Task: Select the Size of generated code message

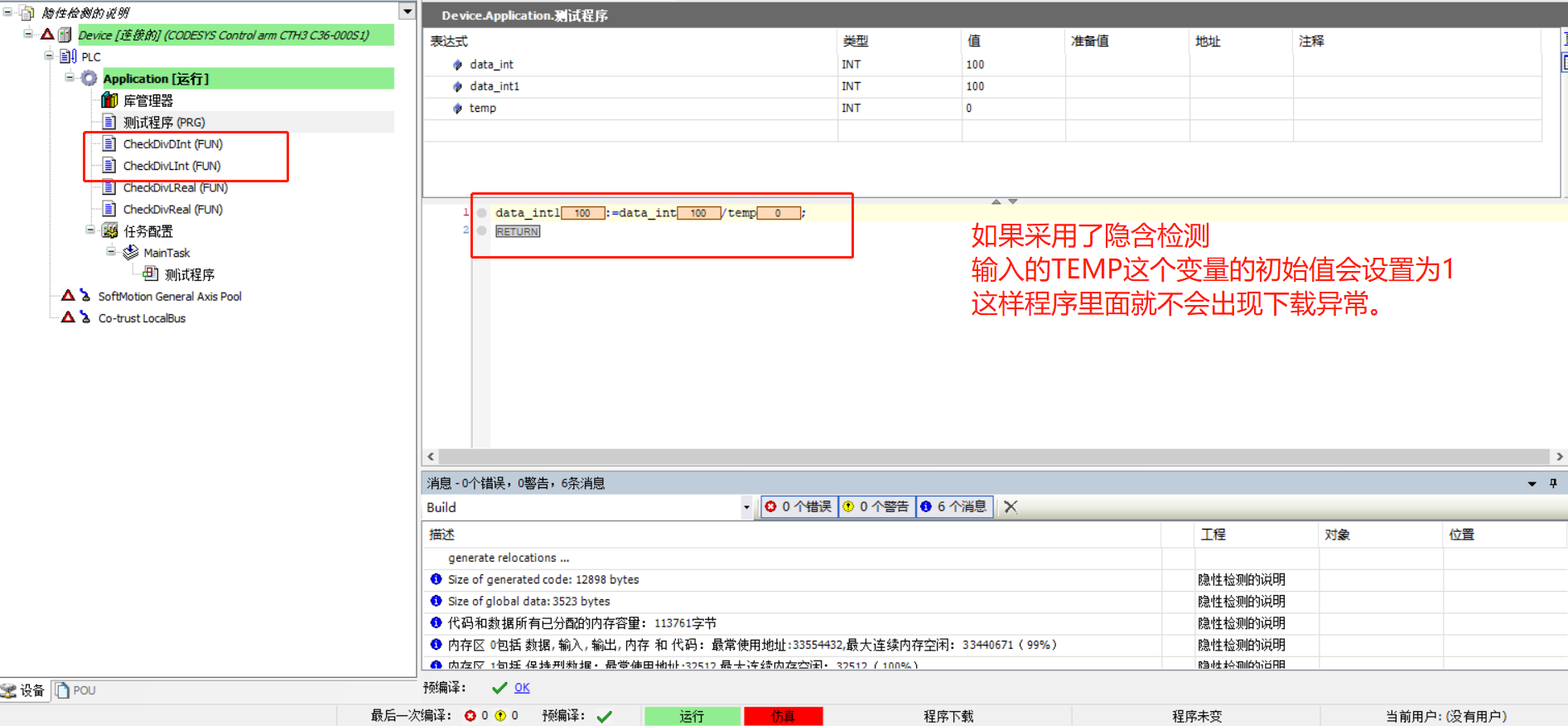Action: [543, 579]
